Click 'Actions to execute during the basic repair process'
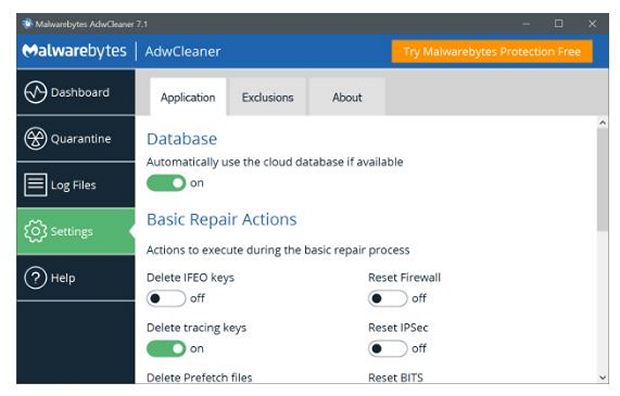Screen dimensions: 620x396 (x=278, y=250)
